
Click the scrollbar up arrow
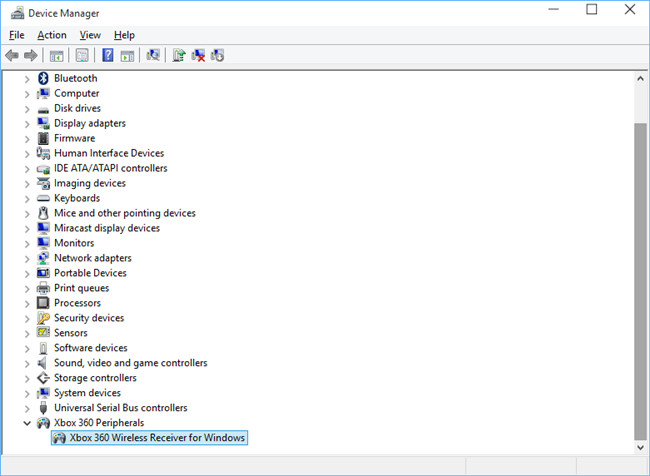click(x=640, y=78)
